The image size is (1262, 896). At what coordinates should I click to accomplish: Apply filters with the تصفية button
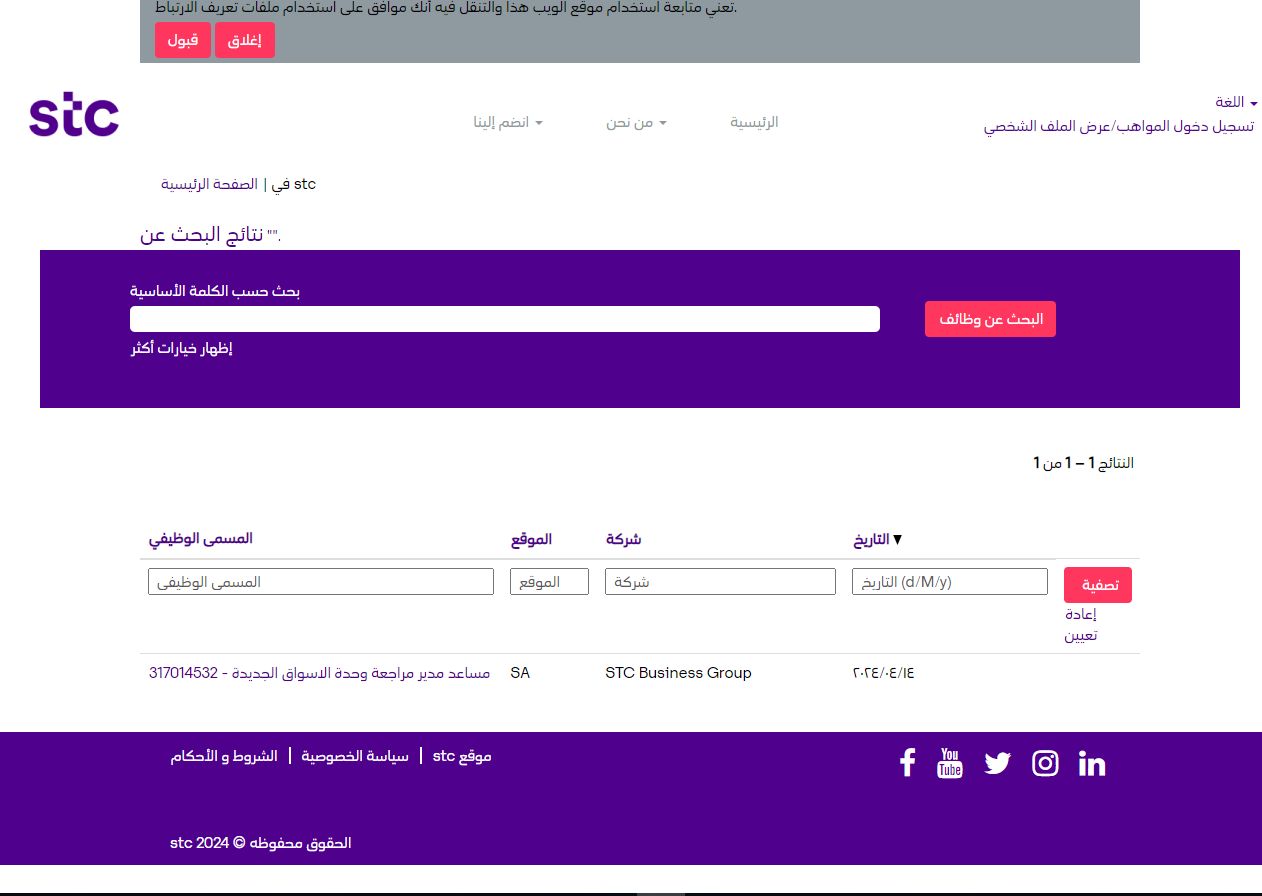[1097, 585]
